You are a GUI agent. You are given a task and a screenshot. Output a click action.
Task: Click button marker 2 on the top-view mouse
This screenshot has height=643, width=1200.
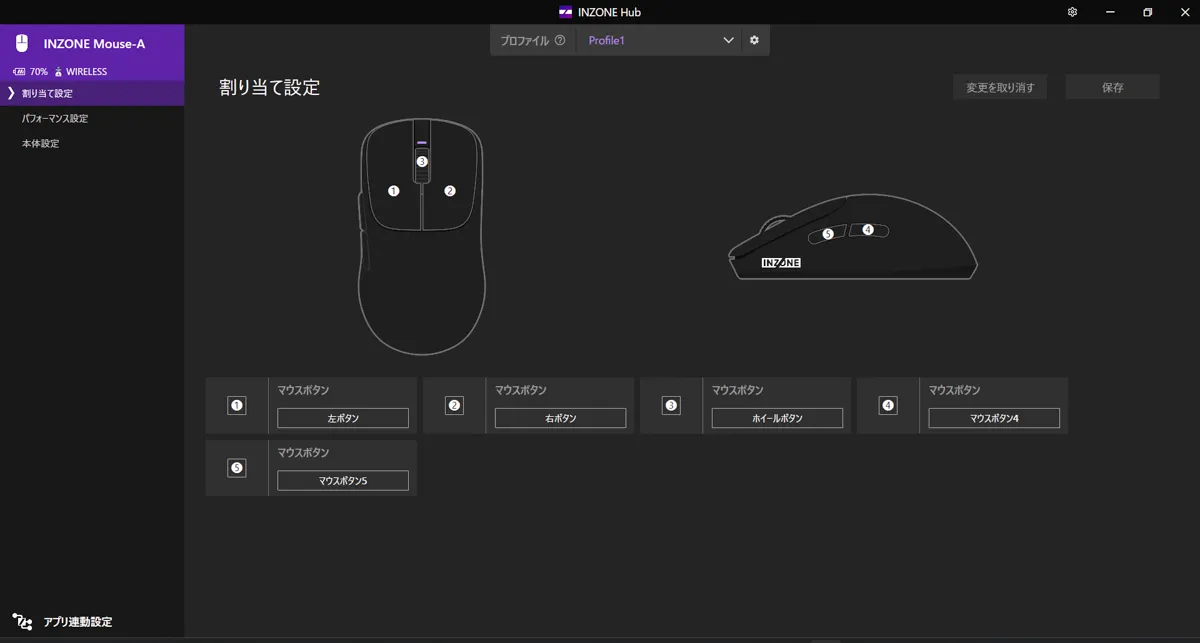pos(450,190)
